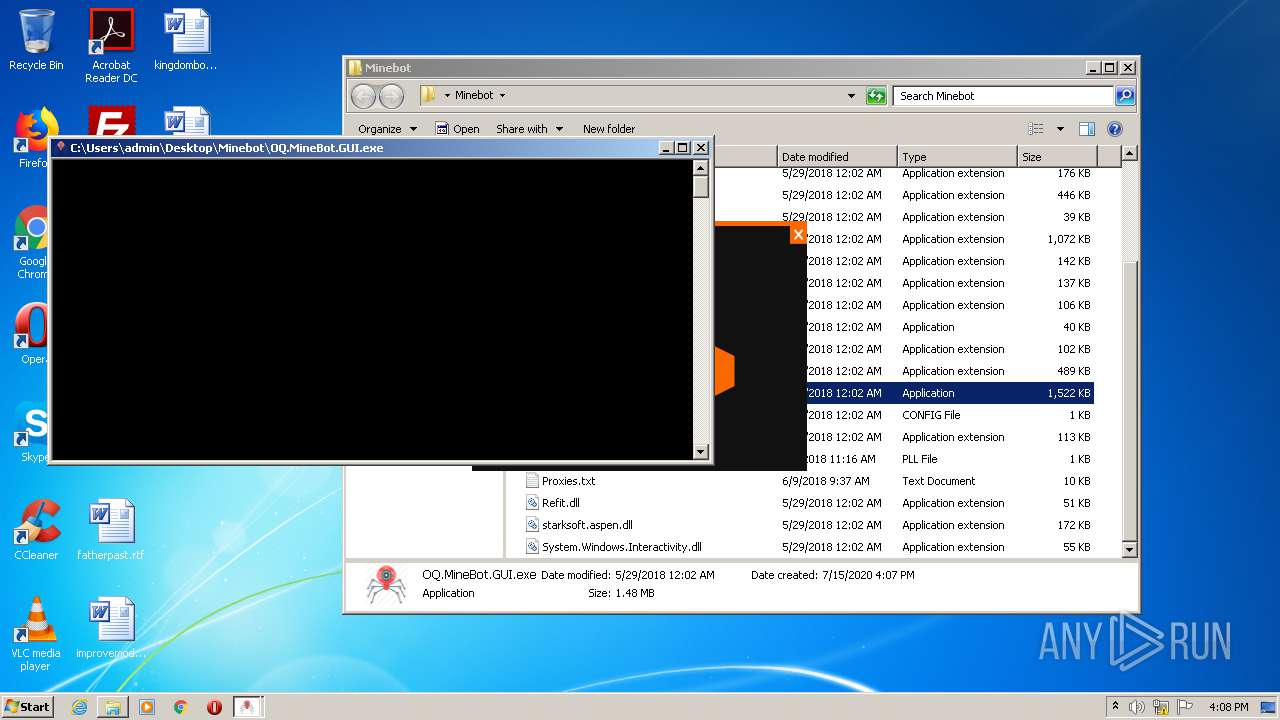This screenshot has height=720, width=1280.
Task: Click the change view icon
Action: pos(1036,129)
